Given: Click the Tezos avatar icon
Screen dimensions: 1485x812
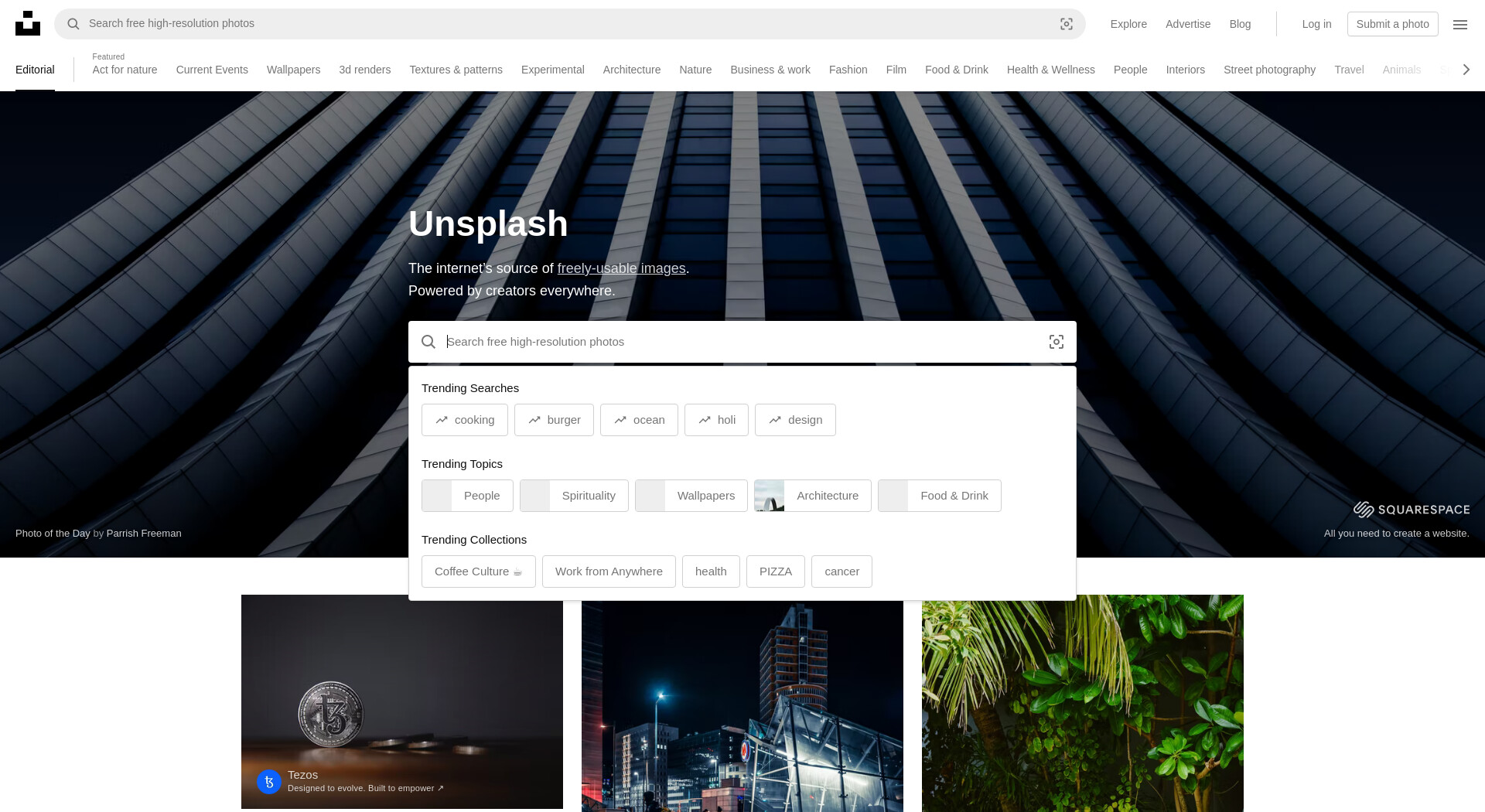Looking at the screenshot, I should tap(269, 782).
